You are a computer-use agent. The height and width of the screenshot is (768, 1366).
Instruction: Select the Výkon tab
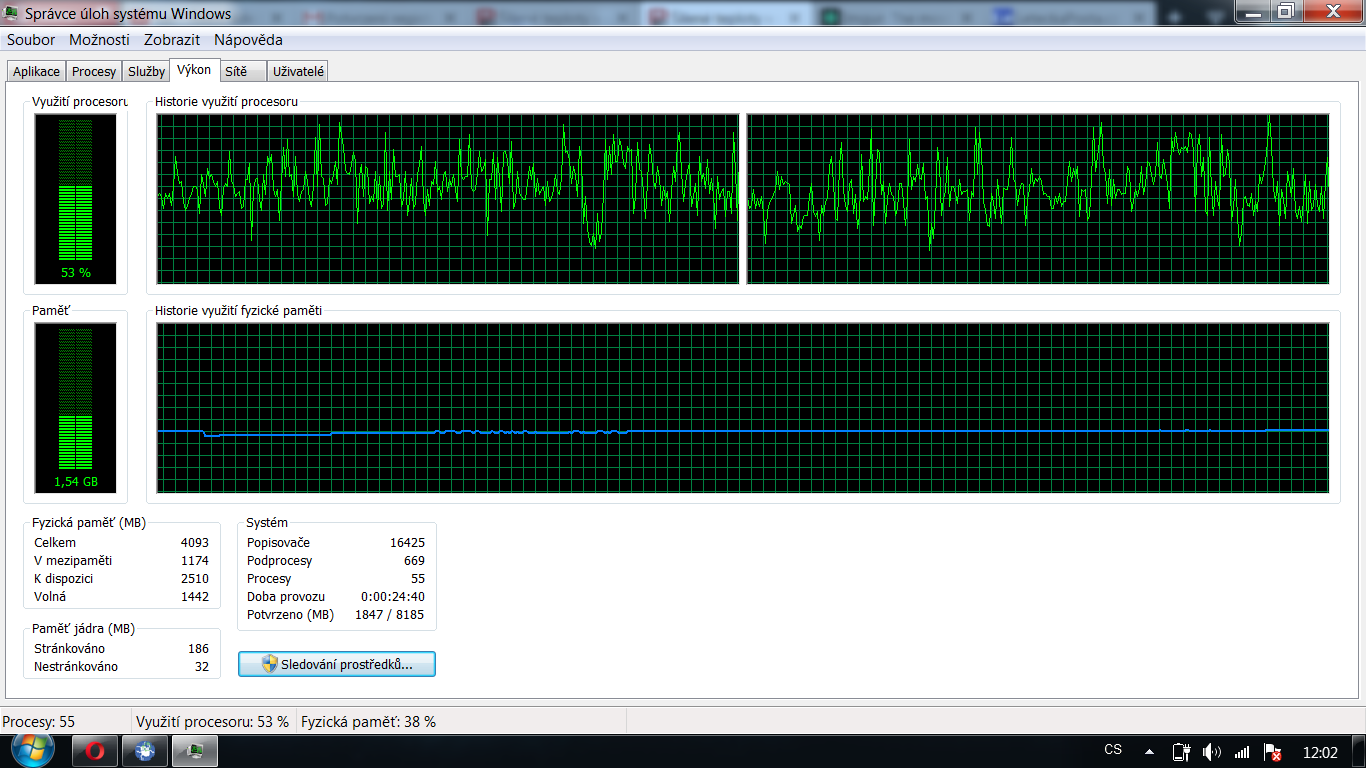point(194,70)
